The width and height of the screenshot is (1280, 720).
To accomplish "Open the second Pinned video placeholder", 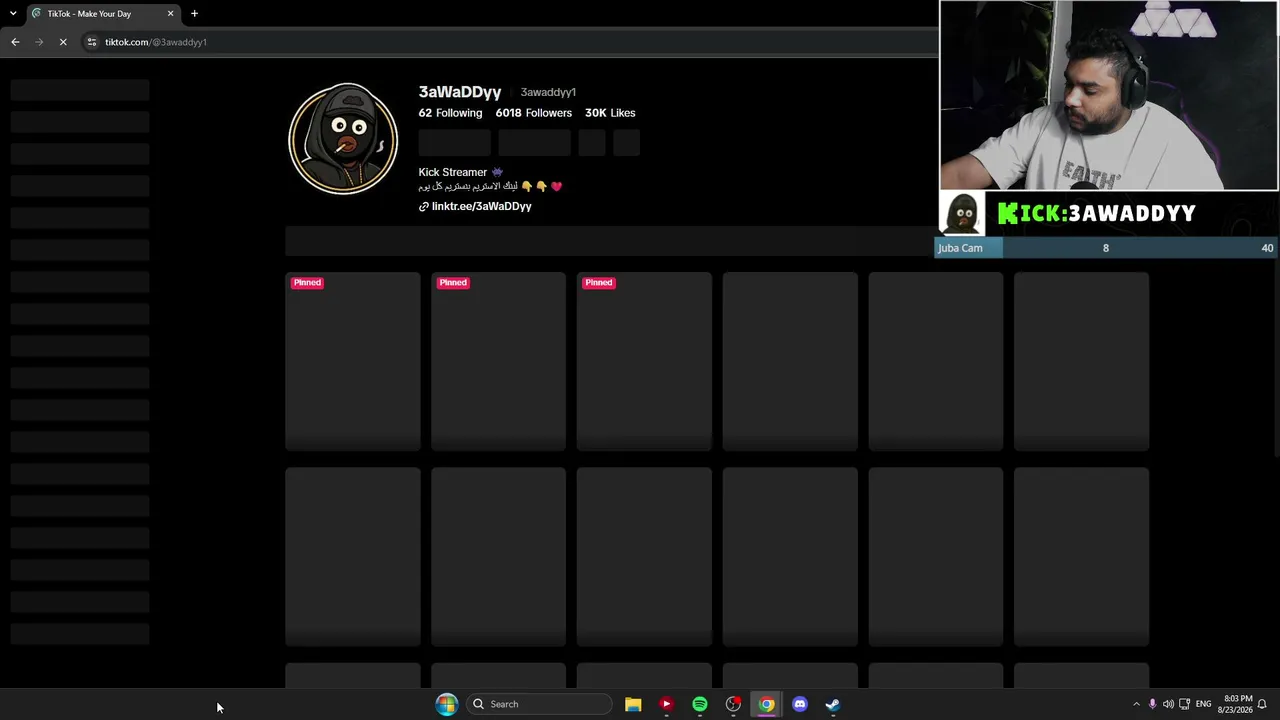I will [498, 361].
